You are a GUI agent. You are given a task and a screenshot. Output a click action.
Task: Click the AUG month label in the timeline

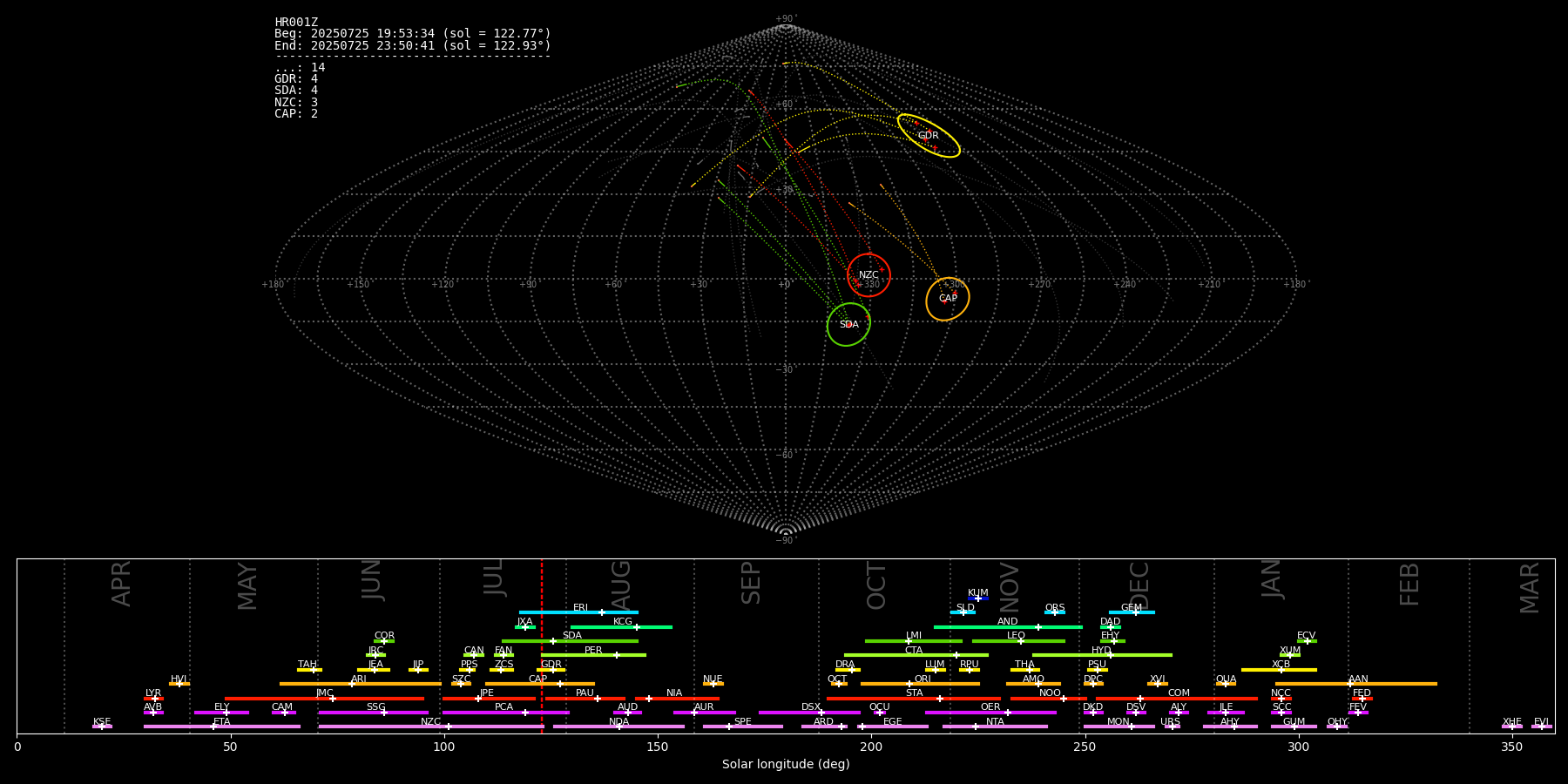(x=621, y=585)
